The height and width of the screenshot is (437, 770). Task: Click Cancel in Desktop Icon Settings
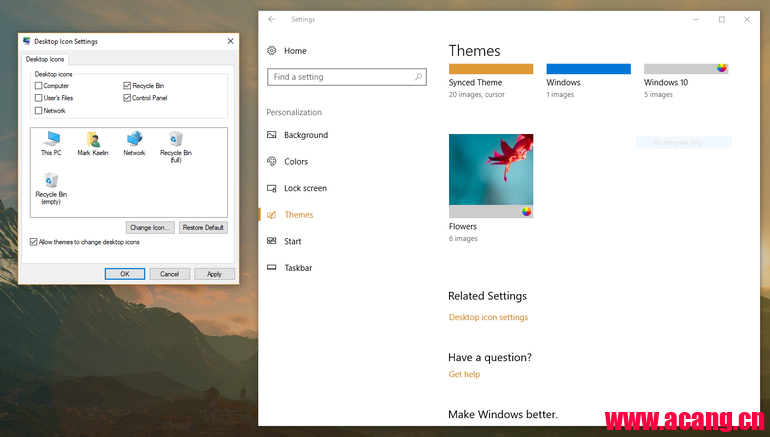(x=169, y=273)
